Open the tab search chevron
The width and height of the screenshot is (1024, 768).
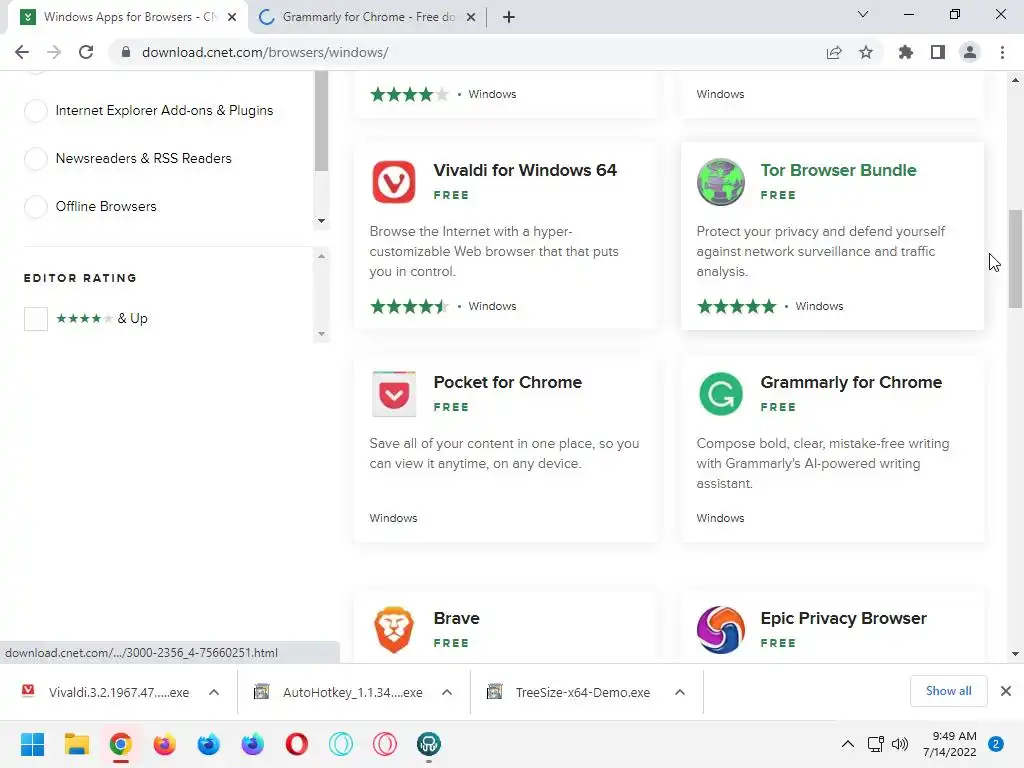(863, 15)
